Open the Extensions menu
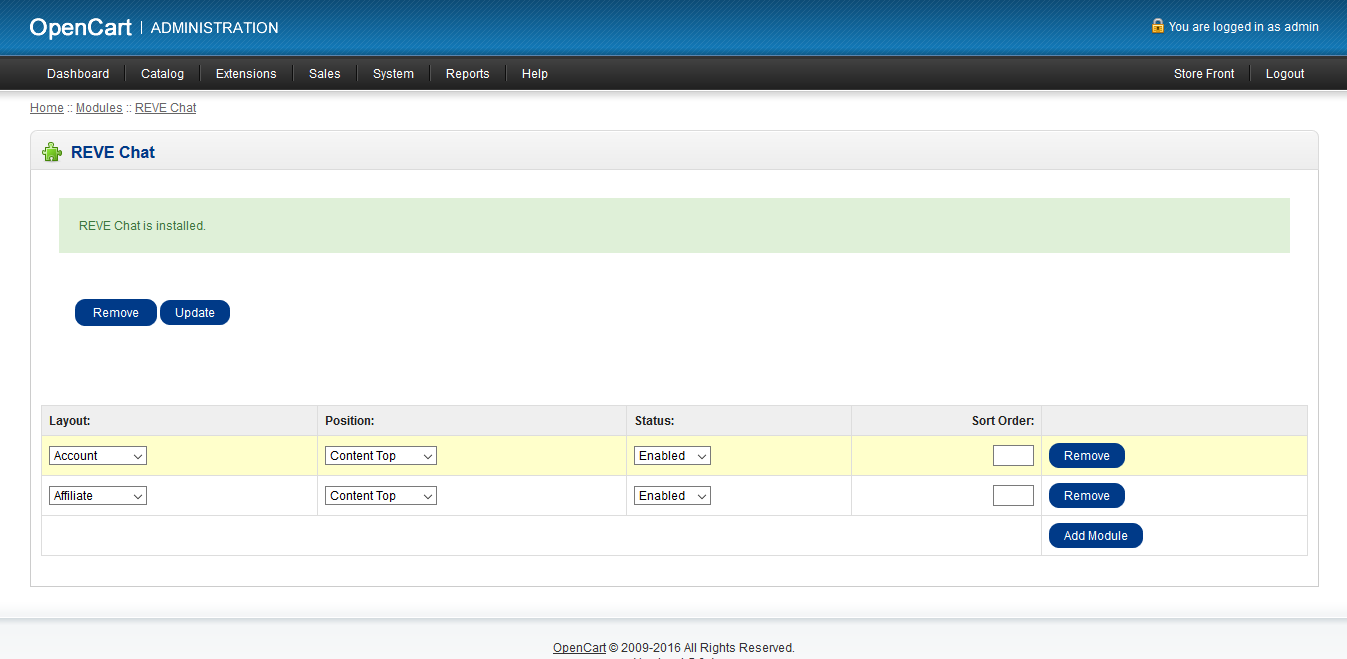This screenshot has width=1347, height=659. click(246, 73)
